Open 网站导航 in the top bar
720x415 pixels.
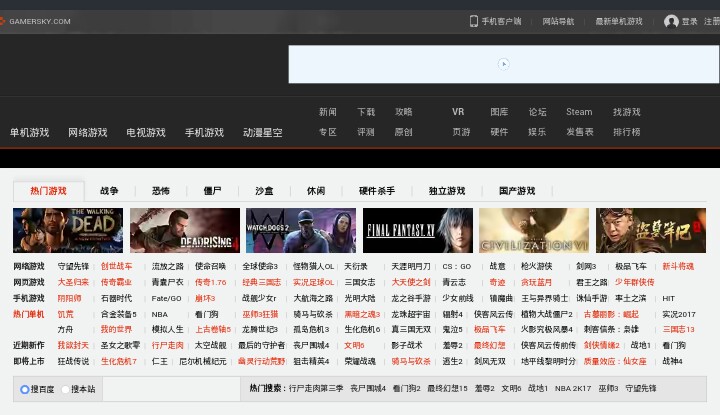pos(558,21)
